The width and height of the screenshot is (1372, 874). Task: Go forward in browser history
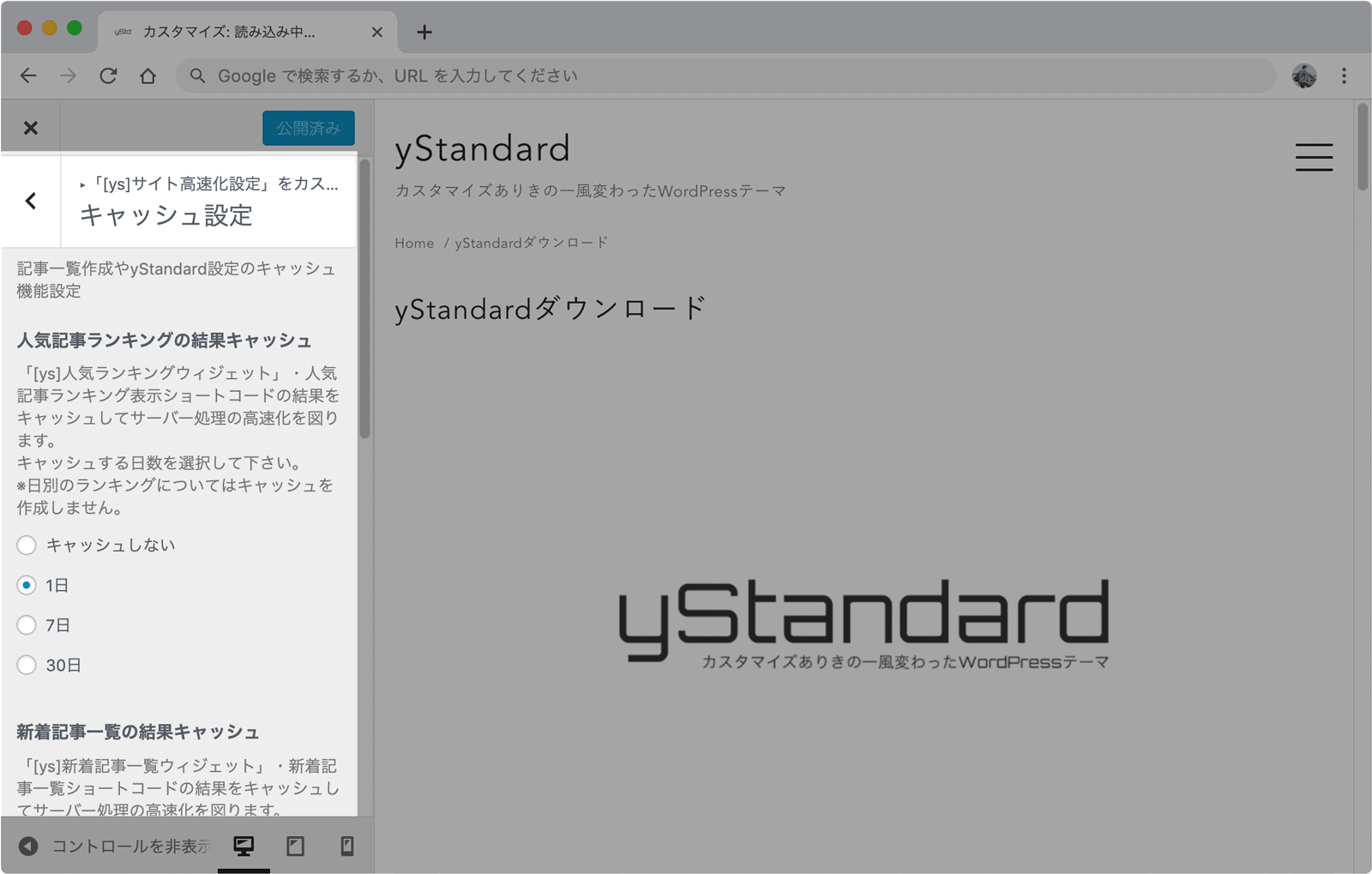[68, 75]
